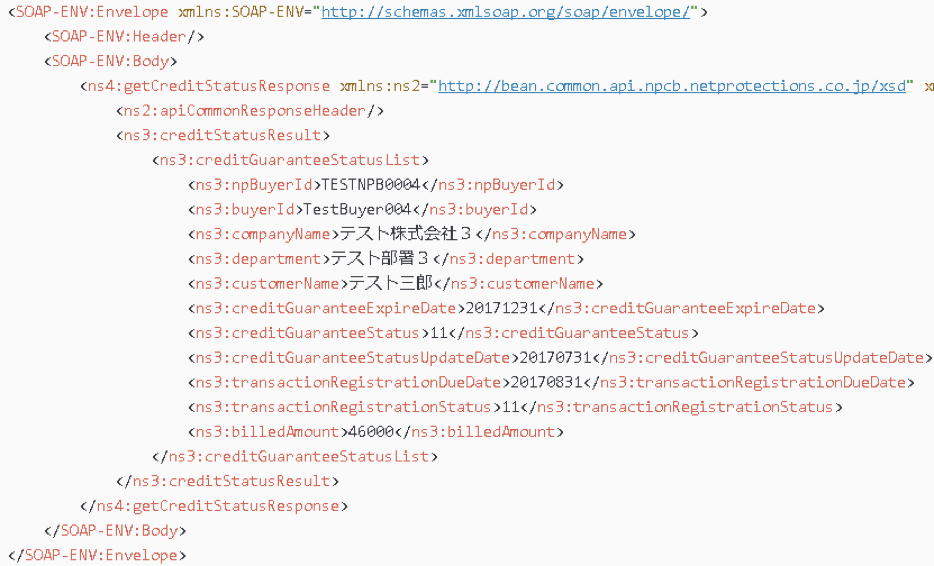934x566 pixels.
Task: Click the closing ns3:customerName tag
Action: coord(518,284)
